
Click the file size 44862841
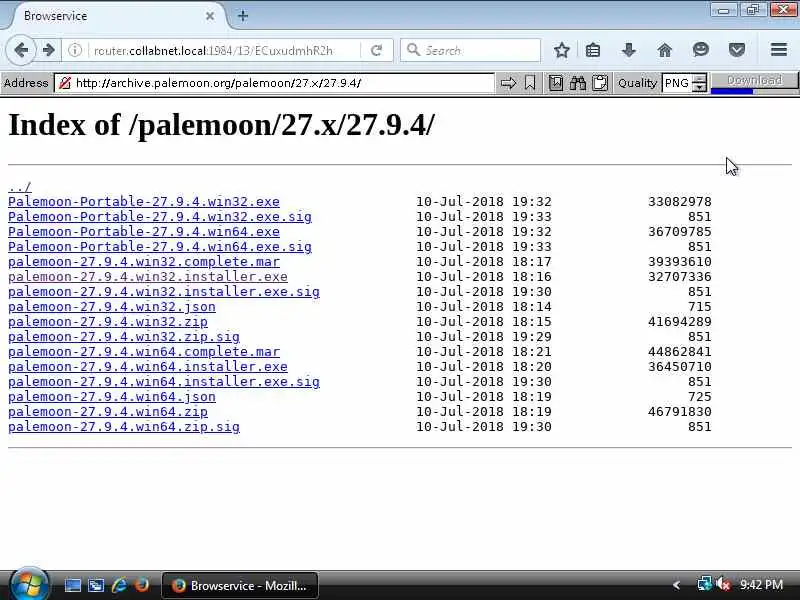[x=680, y=352]
